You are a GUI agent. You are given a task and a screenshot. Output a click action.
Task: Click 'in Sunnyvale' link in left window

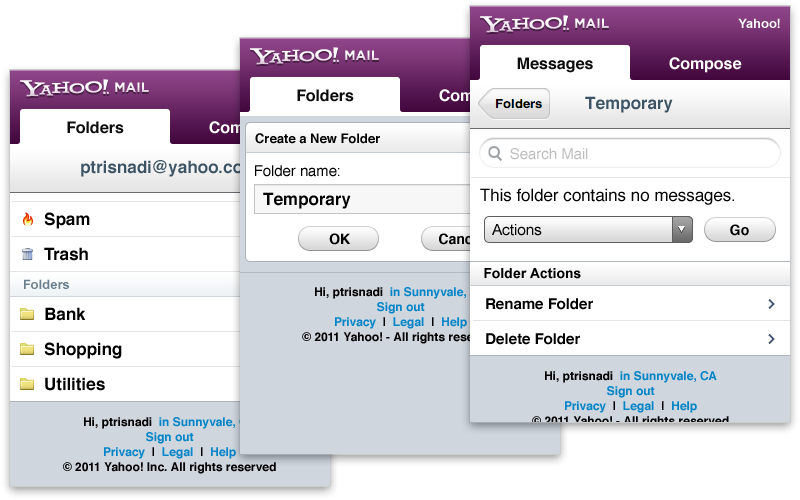click(x=198, y=422)
